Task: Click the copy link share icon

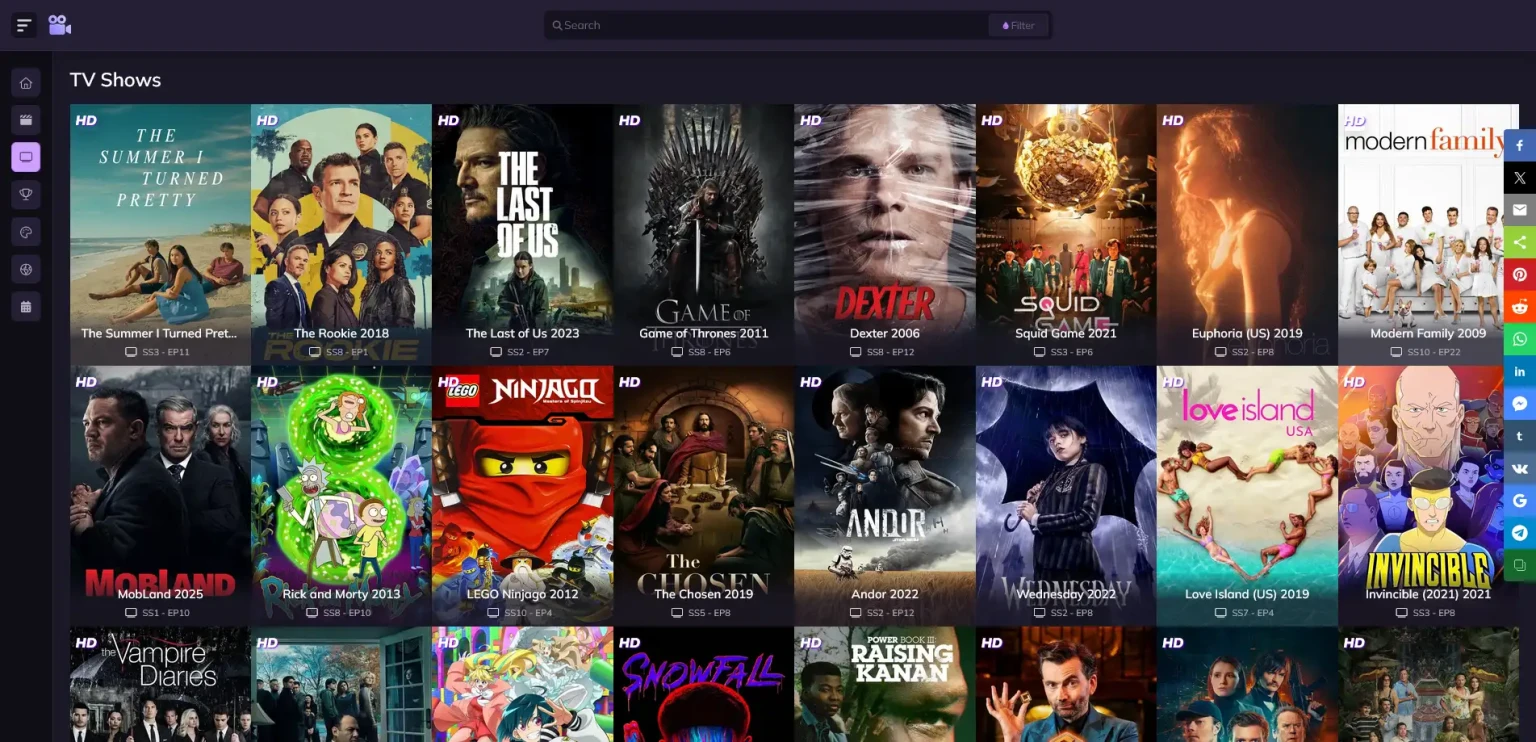Action: [x=1520, y=565]
